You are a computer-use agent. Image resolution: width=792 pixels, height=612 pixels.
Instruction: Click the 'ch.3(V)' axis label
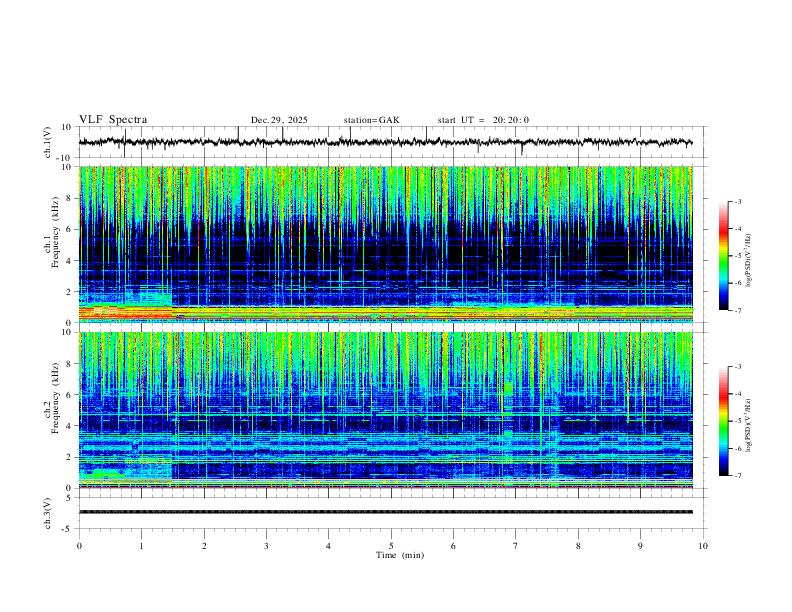[x=48, y=513]
